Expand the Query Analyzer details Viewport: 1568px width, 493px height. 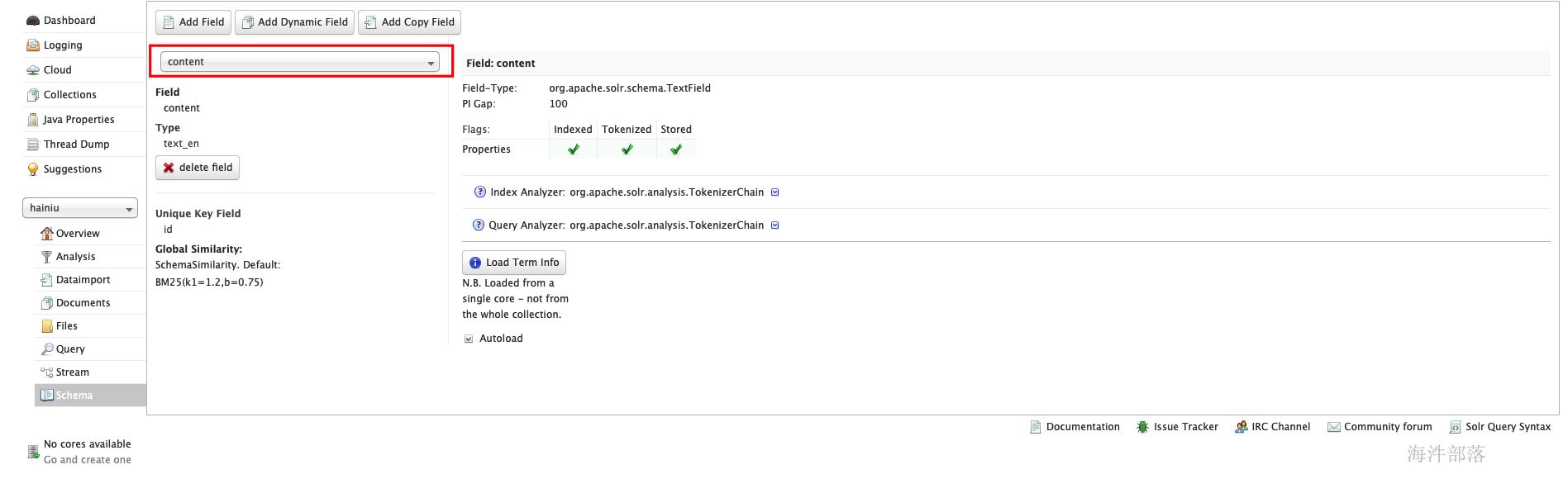pyautogui.click(x=775, y=225)
